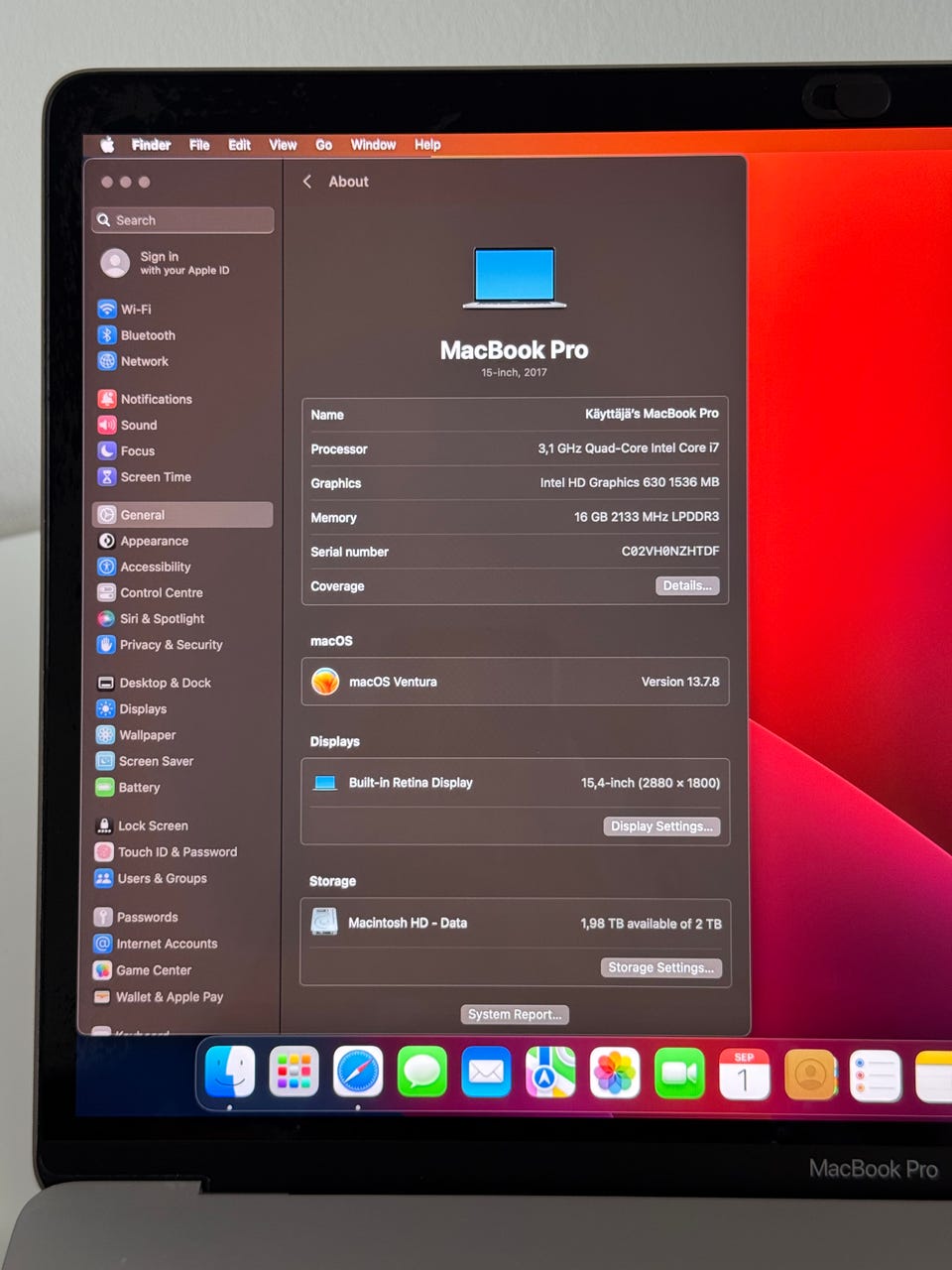
Task: Open Calendar from the Dock
Action: click(x=745, y=1075)
